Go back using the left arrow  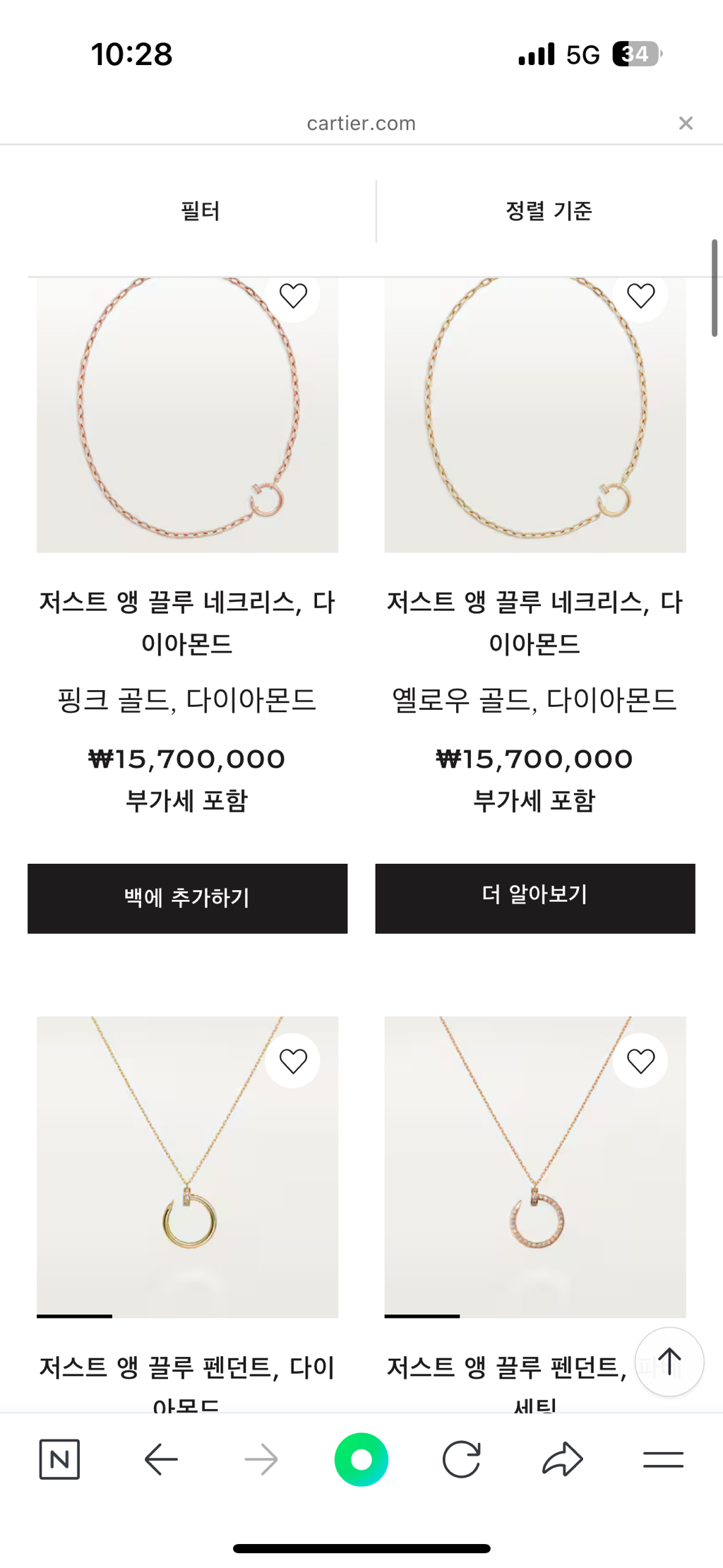click(x=161, y=1459)
